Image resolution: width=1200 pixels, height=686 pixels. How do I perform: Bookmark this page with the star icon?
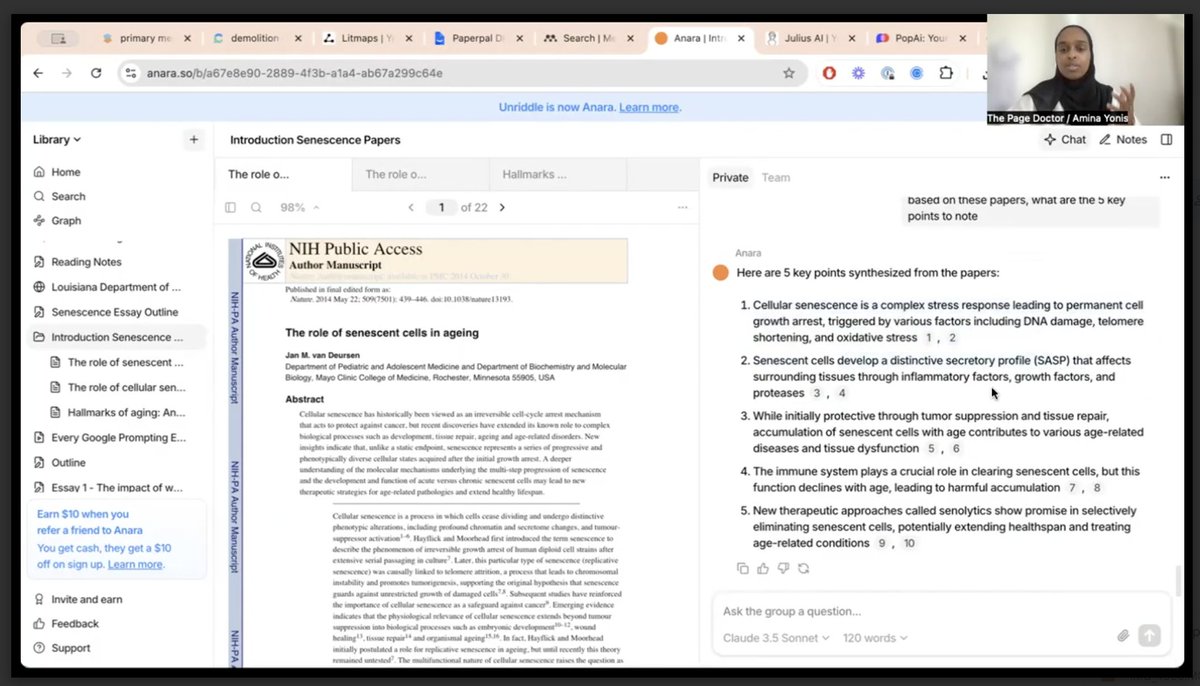pos(789,73)
